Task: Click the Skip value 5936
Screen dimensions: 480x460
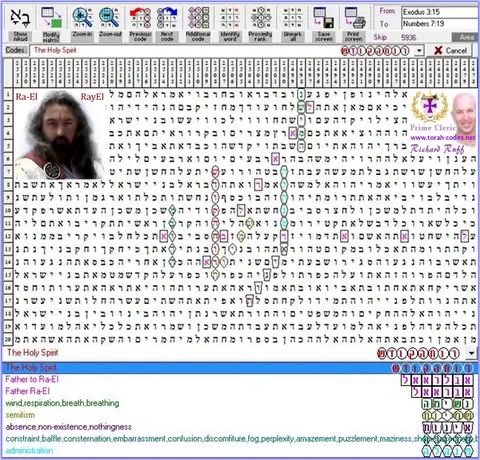Action: (x=409, y=37)
